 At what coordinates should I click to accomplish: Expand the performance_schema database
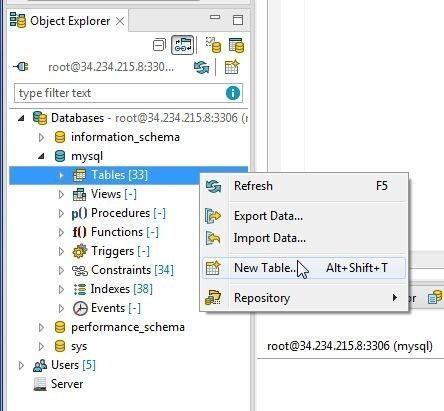[x=41, y=327]
